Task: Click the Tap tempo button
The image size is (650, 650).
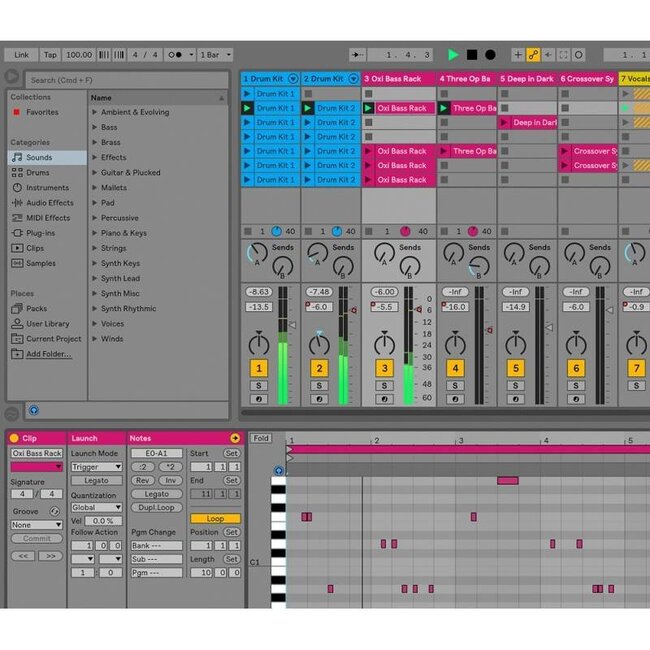Action: coord(50,55)
